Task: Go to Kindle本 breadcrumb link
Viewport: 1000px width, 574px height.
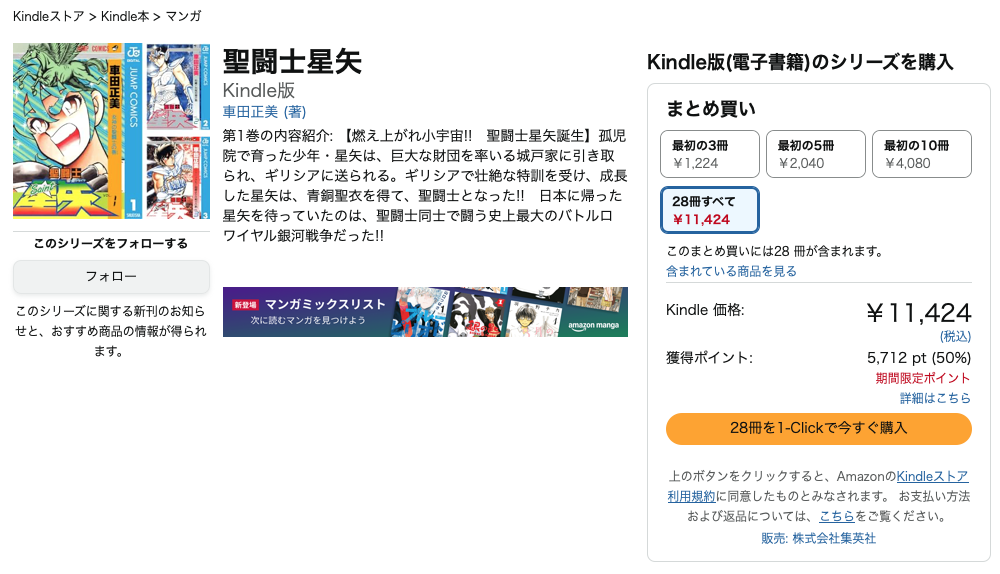Action: (x=125, y=16)
